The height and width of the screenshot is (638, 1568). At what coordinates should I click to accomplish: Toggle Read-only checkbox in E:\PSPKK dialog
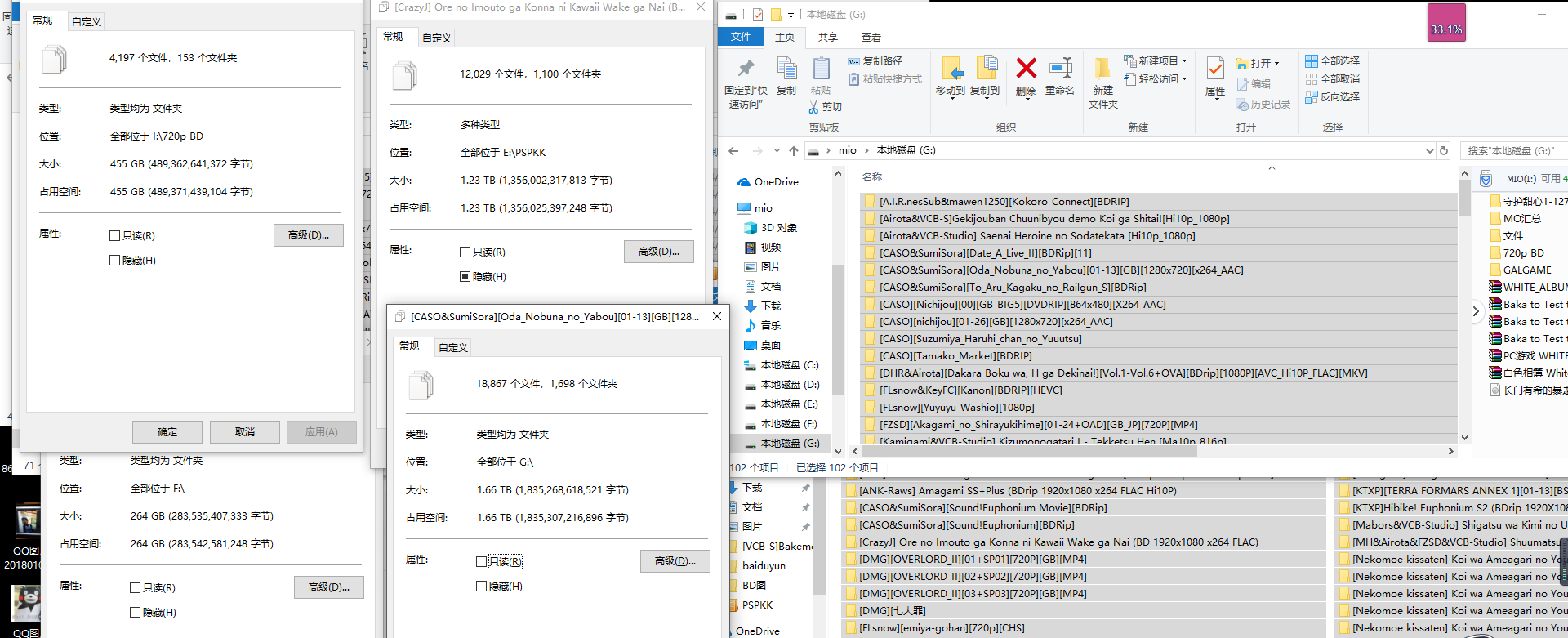pos(465,252)
